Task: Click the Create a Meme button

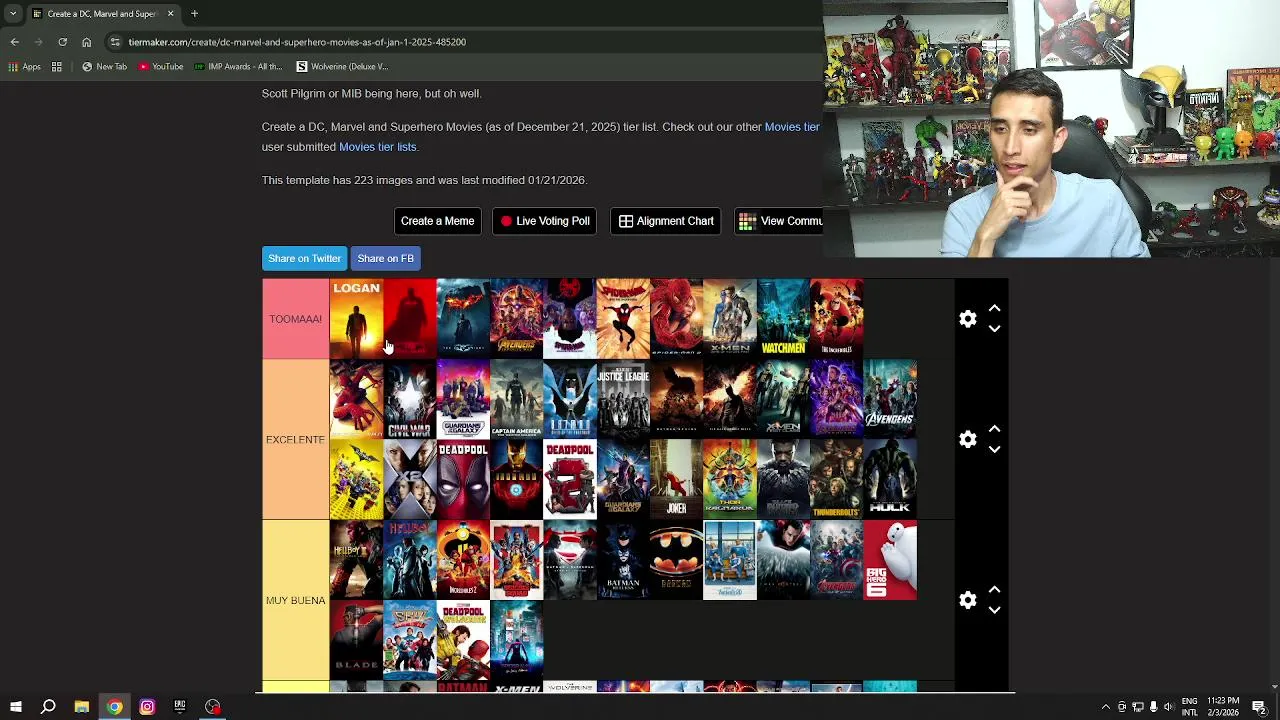Action: click(437, 221)
